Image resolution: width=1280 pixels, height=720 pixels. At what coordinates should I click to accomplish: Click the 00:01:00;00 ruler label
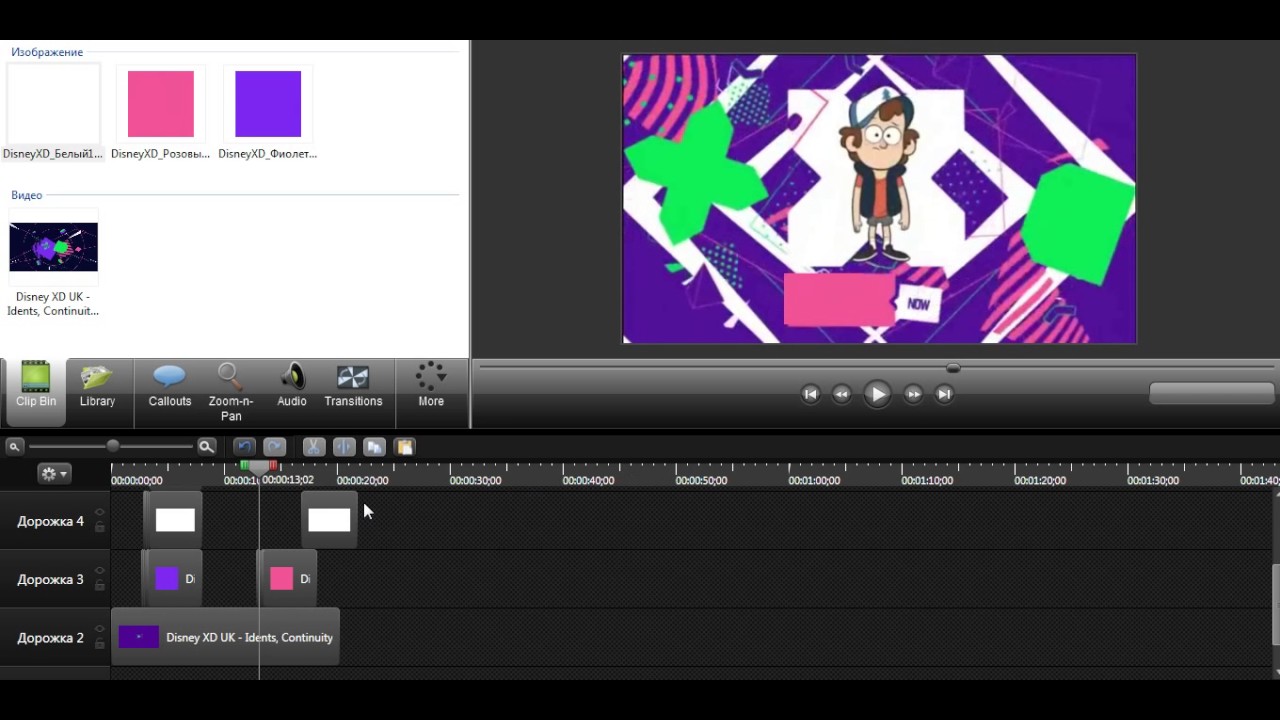point(814,481)
